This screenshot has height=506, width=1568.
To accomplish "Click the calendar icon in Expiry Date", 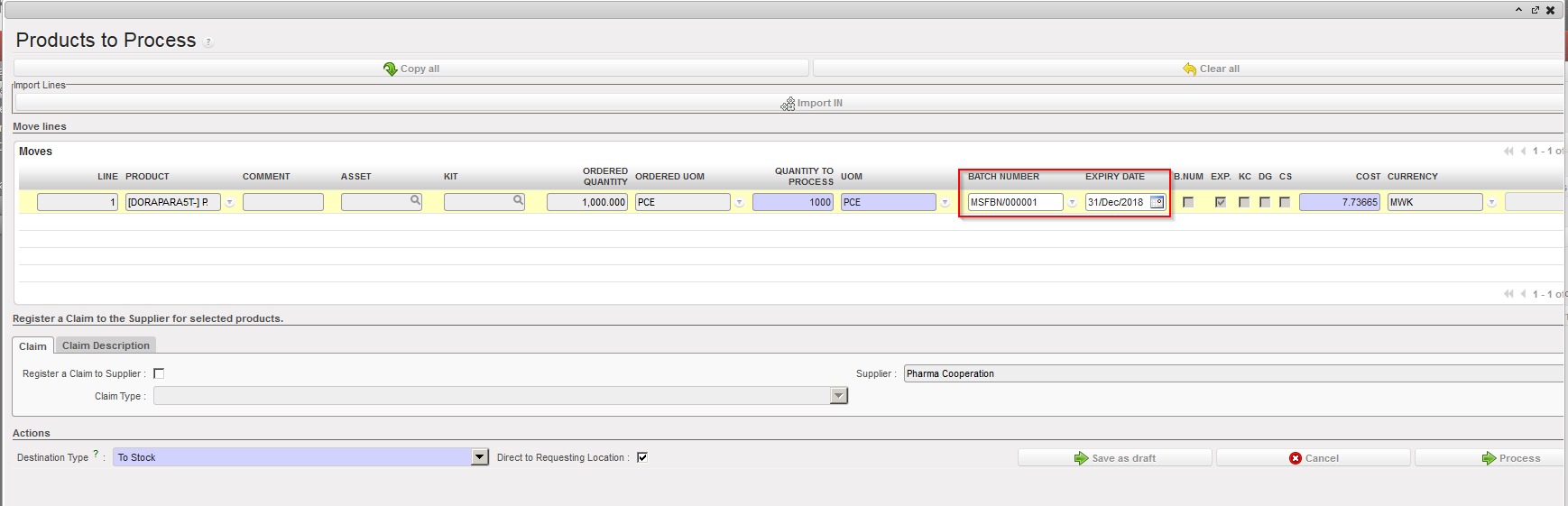I will click(x=1157, y=202).
